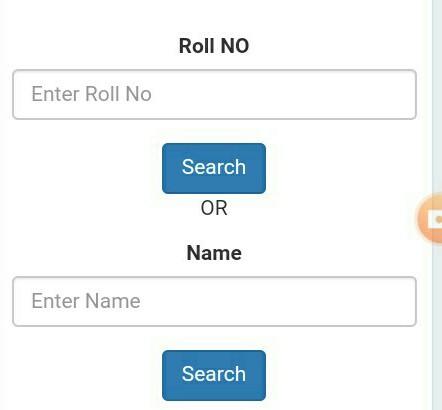Submit name search with bottom Search button

pyautogui.click(x=214, y=375)
